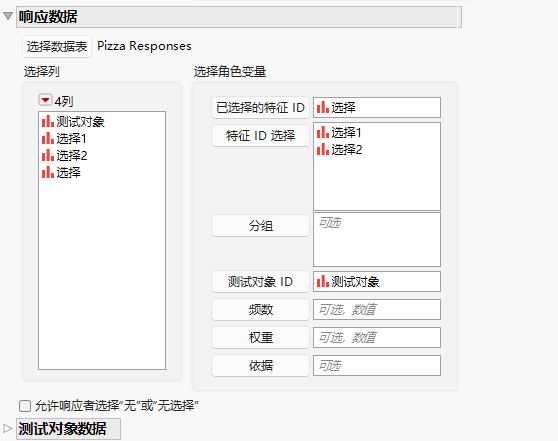558x441 pixels.
Task: Click the 依据 role button
Action: (x=260, y=366)
